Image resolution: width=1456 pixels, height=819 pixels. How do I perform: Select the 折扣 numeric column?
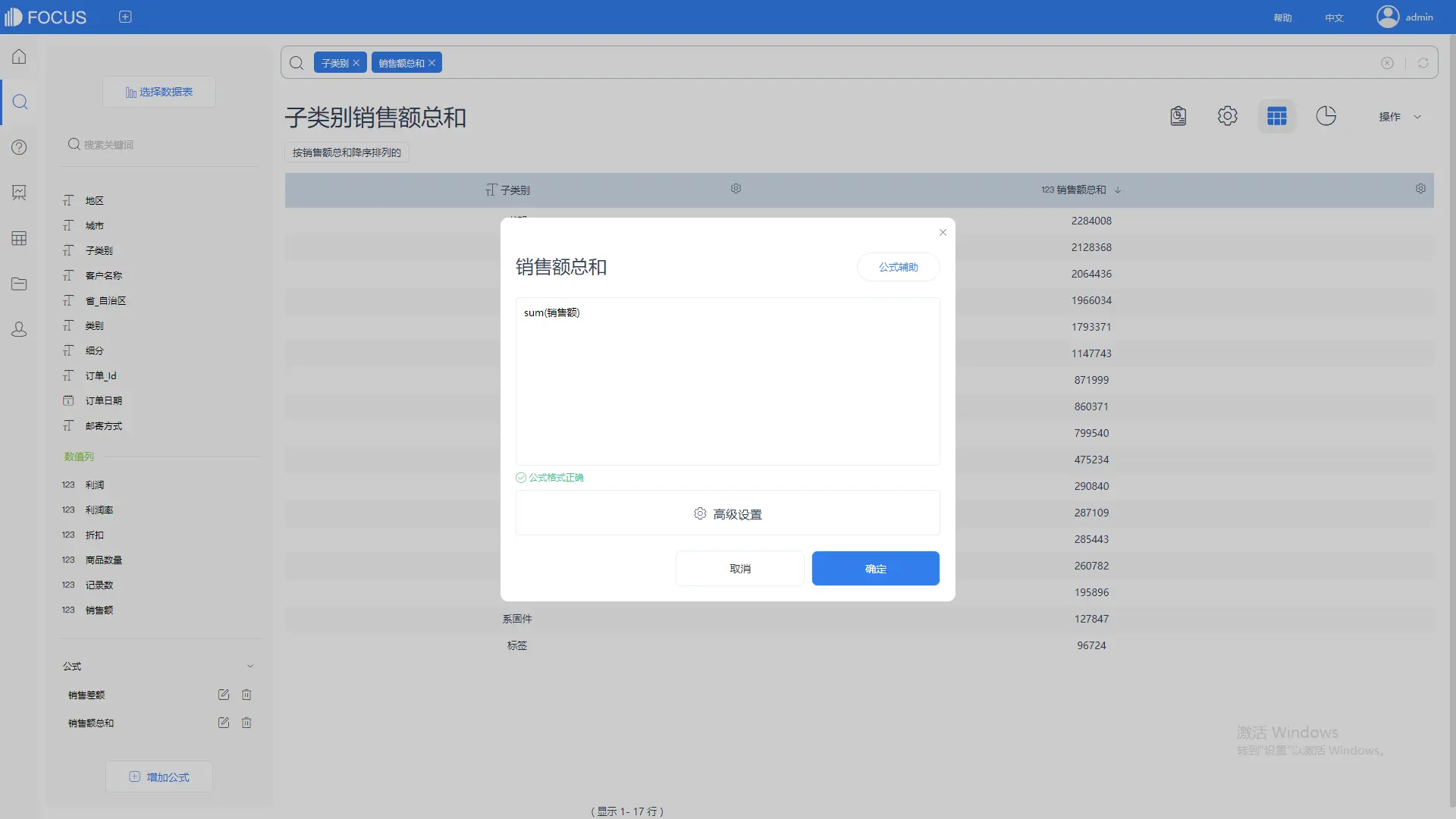(x=94, y=535)
